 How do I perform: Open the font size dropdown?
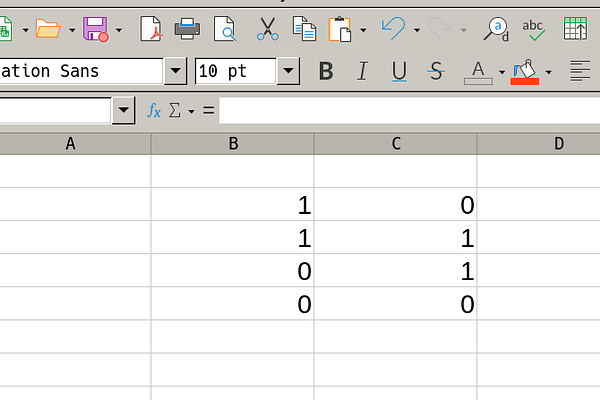coord(288,71)
